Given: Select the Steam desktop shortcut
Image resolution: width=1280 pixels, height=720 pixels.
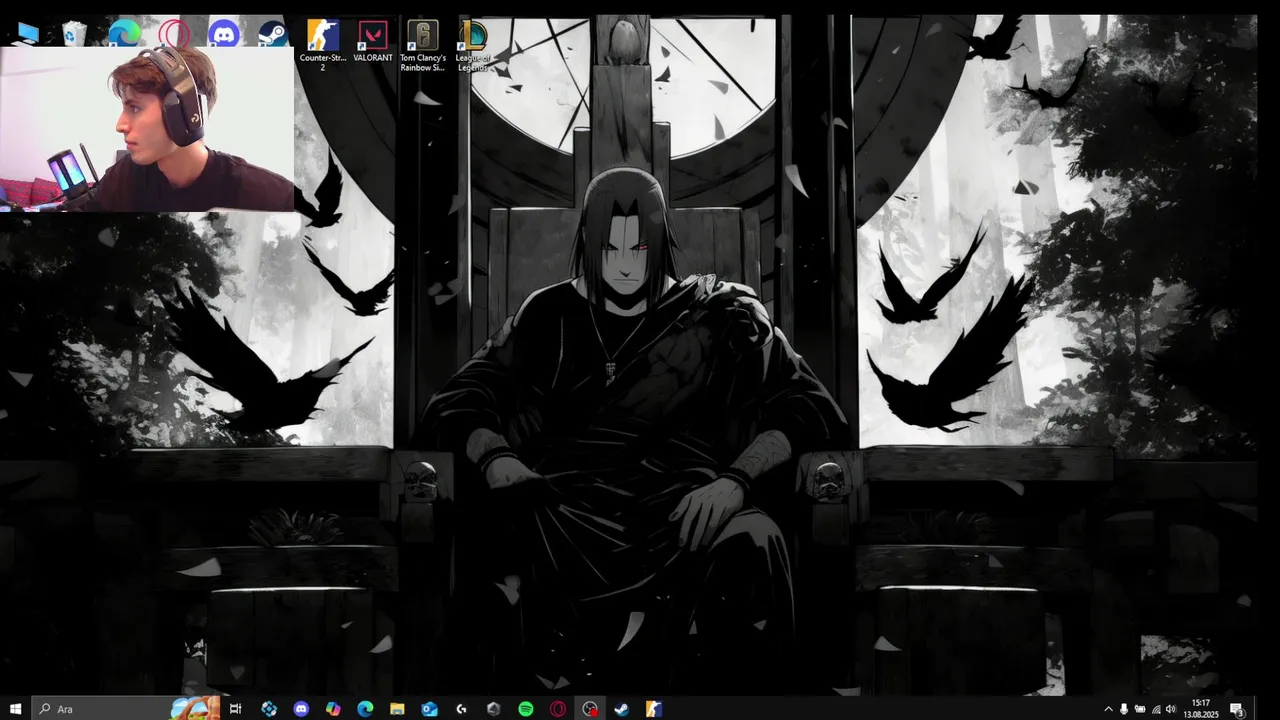Looking at the screenshot, I should (272, 34).
